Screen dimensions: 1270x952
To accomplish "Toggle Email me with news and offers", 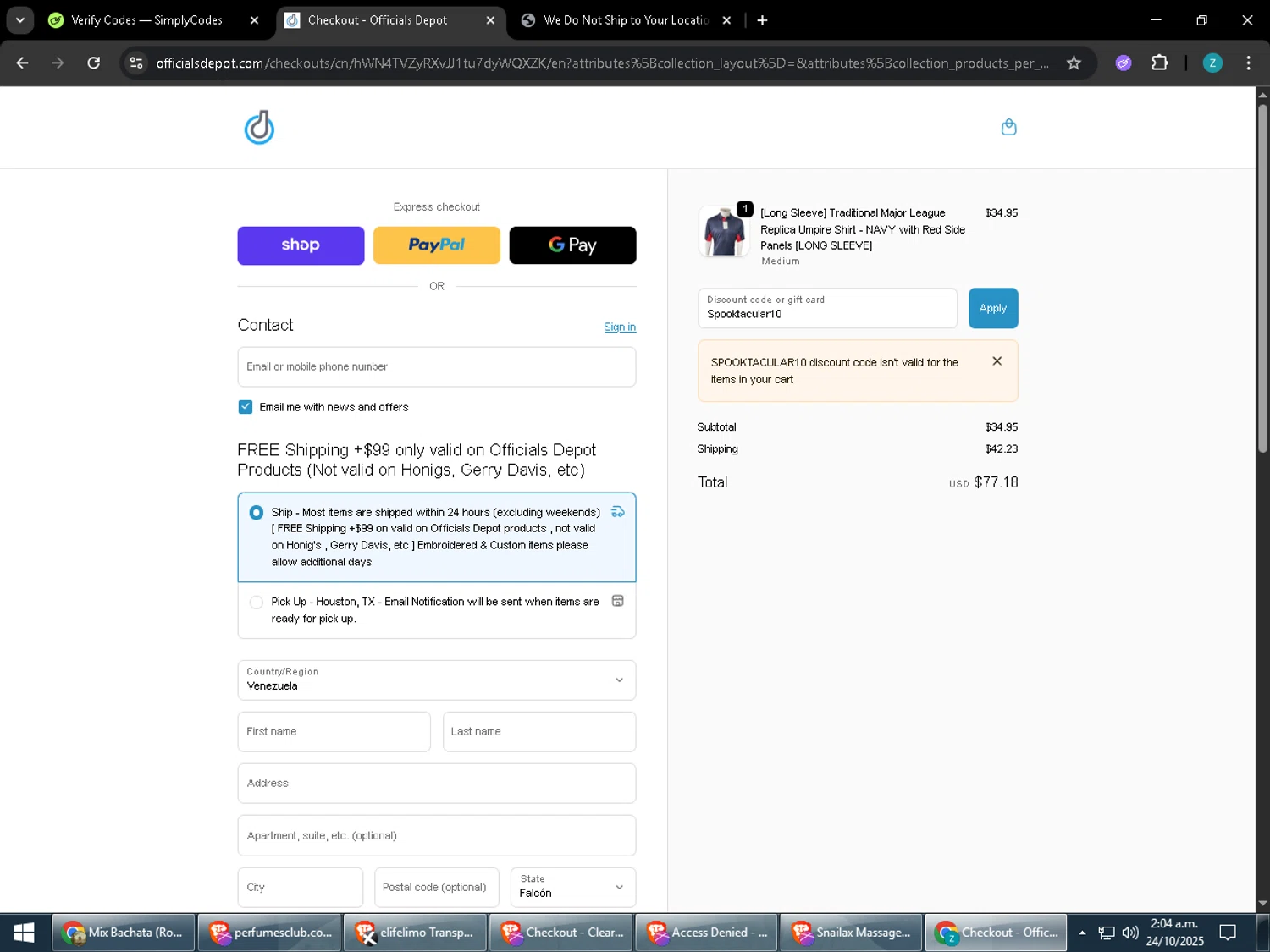I will click(x=246, y=407).
